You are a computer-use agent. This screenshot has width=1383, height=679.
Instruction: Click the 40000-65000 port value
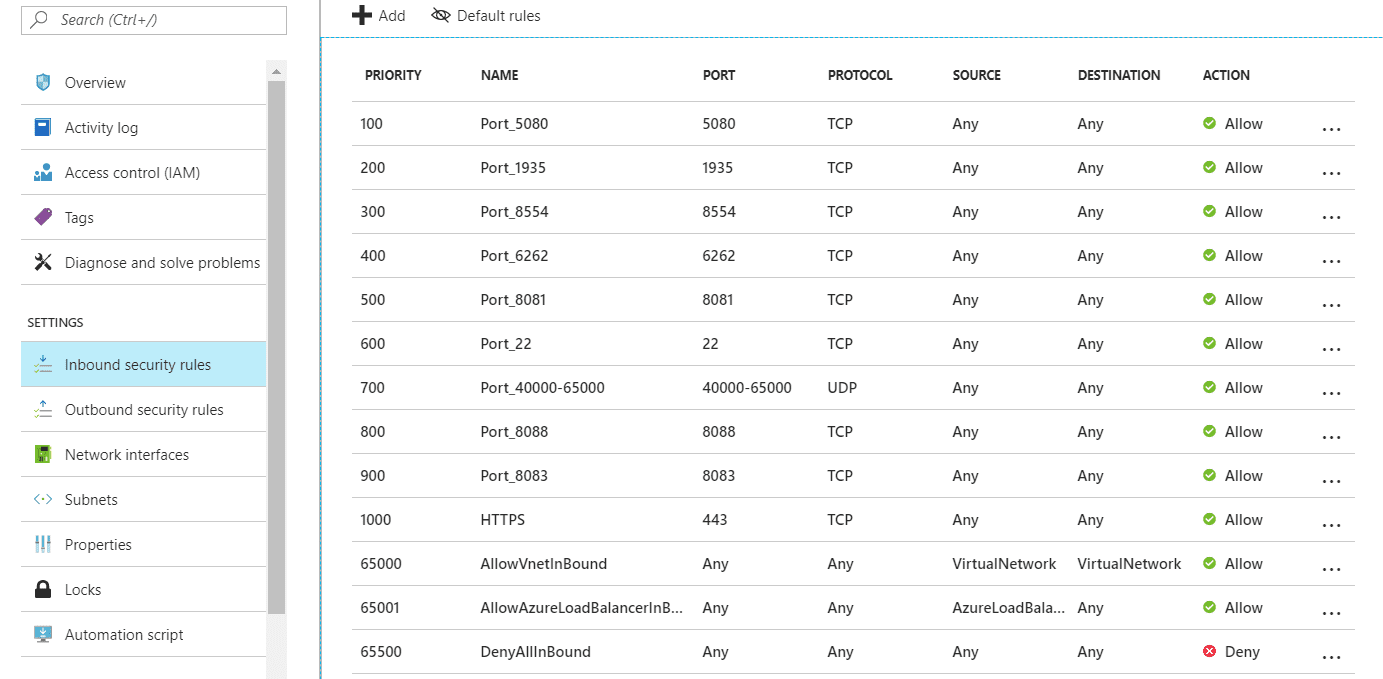coord(747,387)
